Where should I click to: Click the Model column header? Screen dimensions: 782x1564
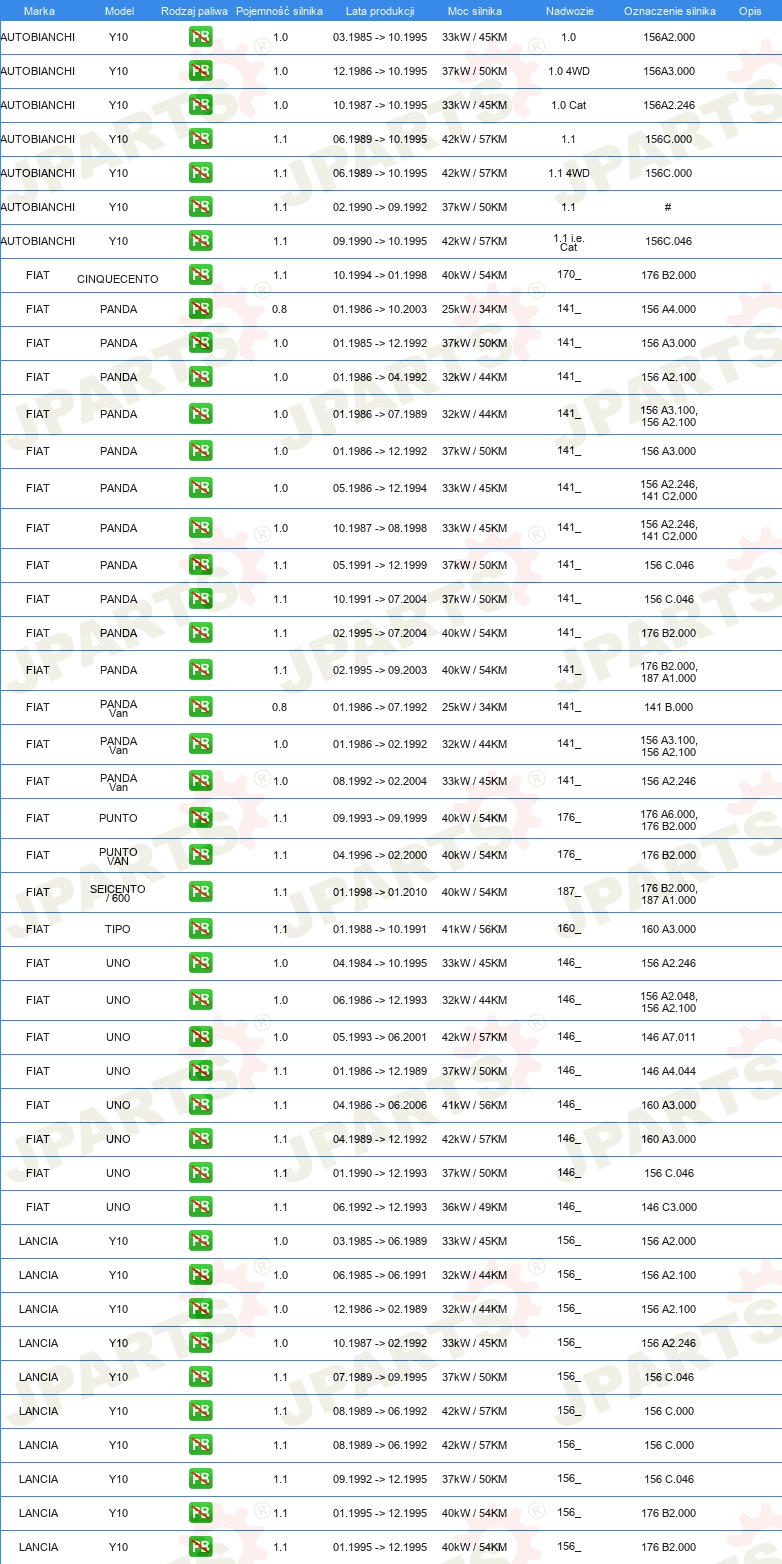[x=119, y=10]
